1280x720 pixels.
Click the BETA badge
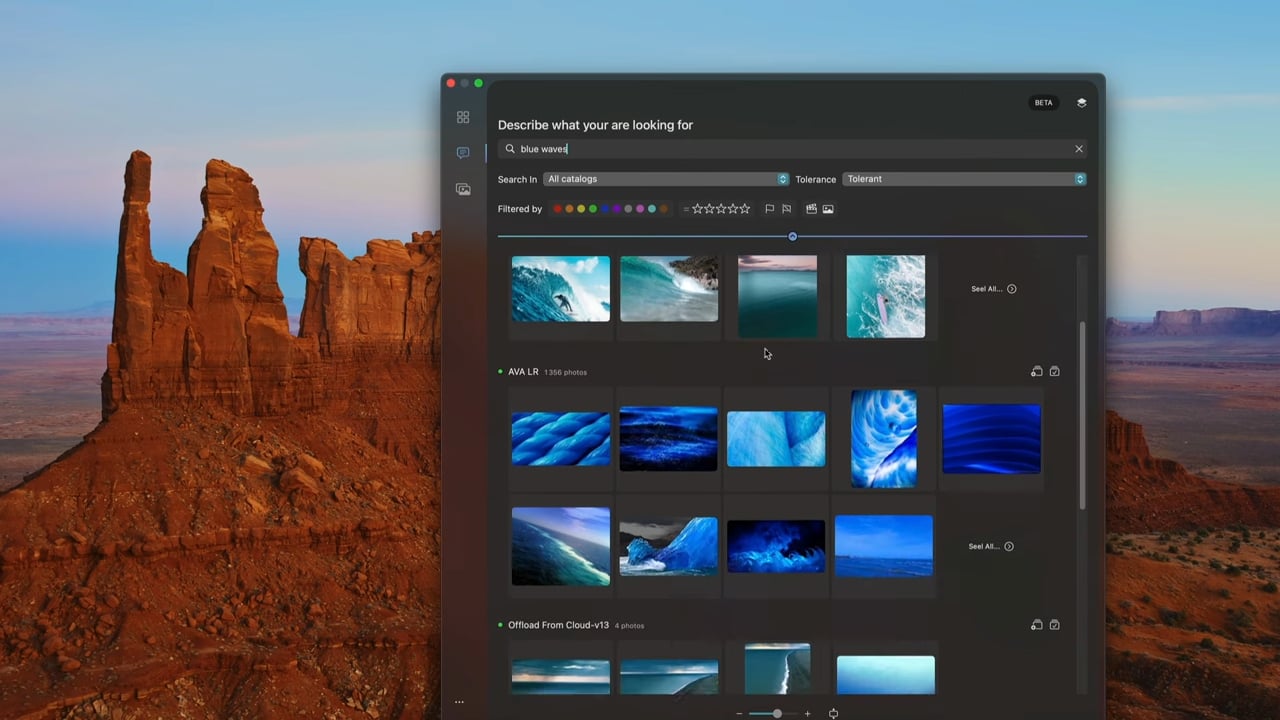(x=1043, y=102)
